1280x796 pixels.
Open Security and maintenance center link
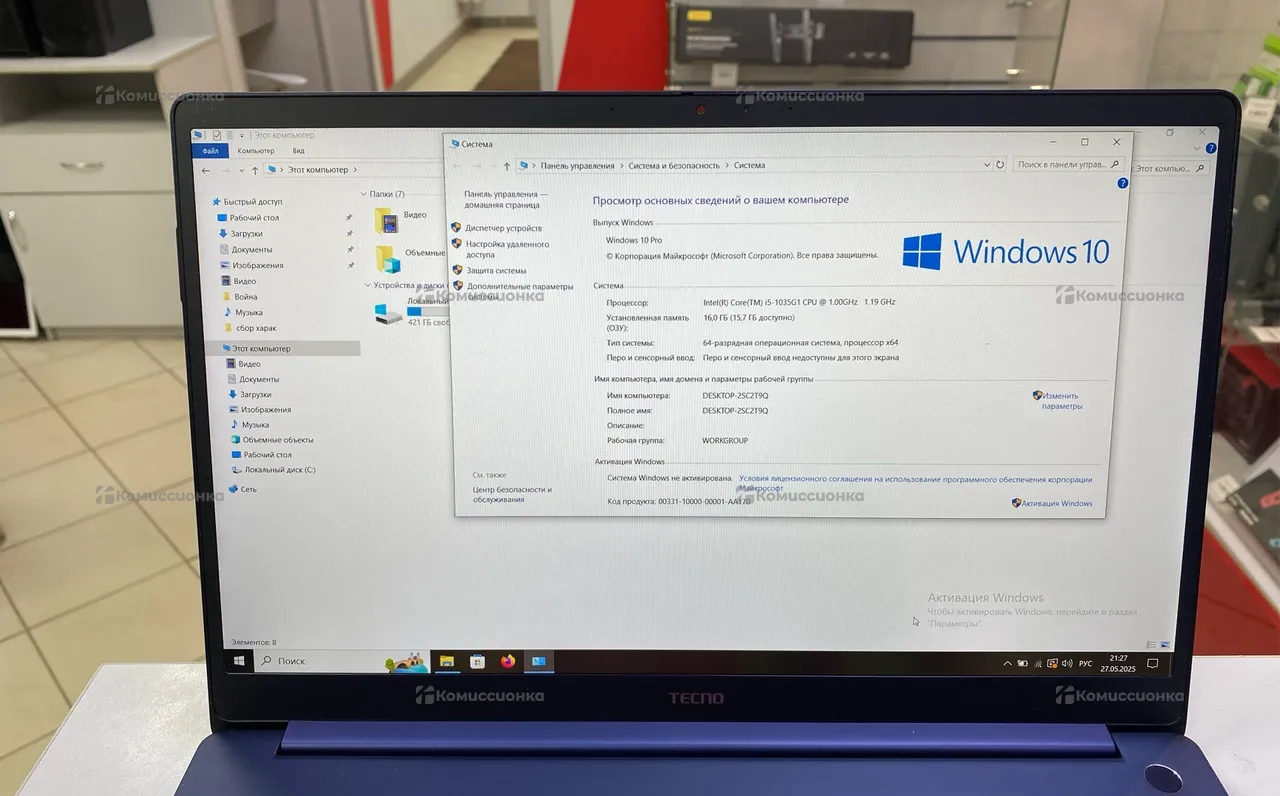tap(512, 494)
